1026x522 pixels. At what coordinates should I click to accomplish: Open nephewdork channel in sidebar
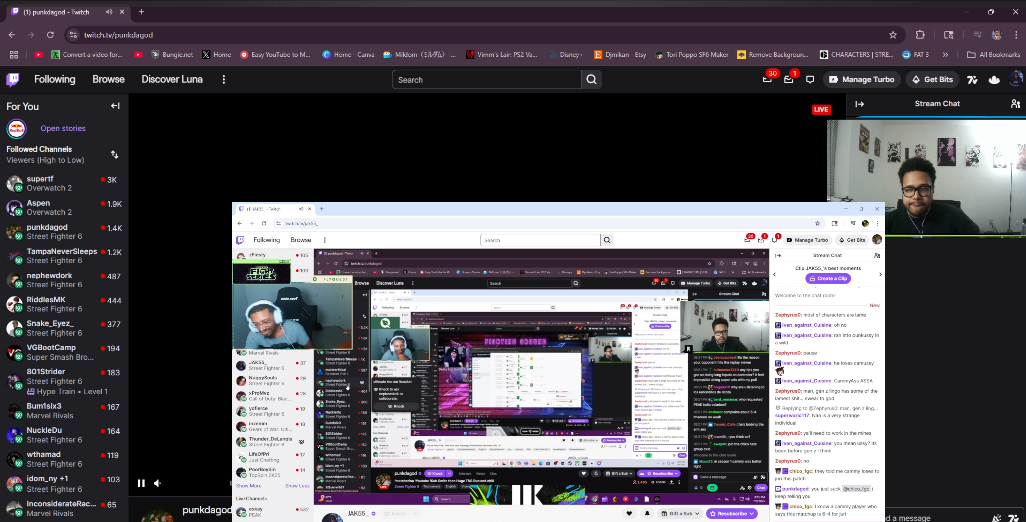(x=64, y=280)
